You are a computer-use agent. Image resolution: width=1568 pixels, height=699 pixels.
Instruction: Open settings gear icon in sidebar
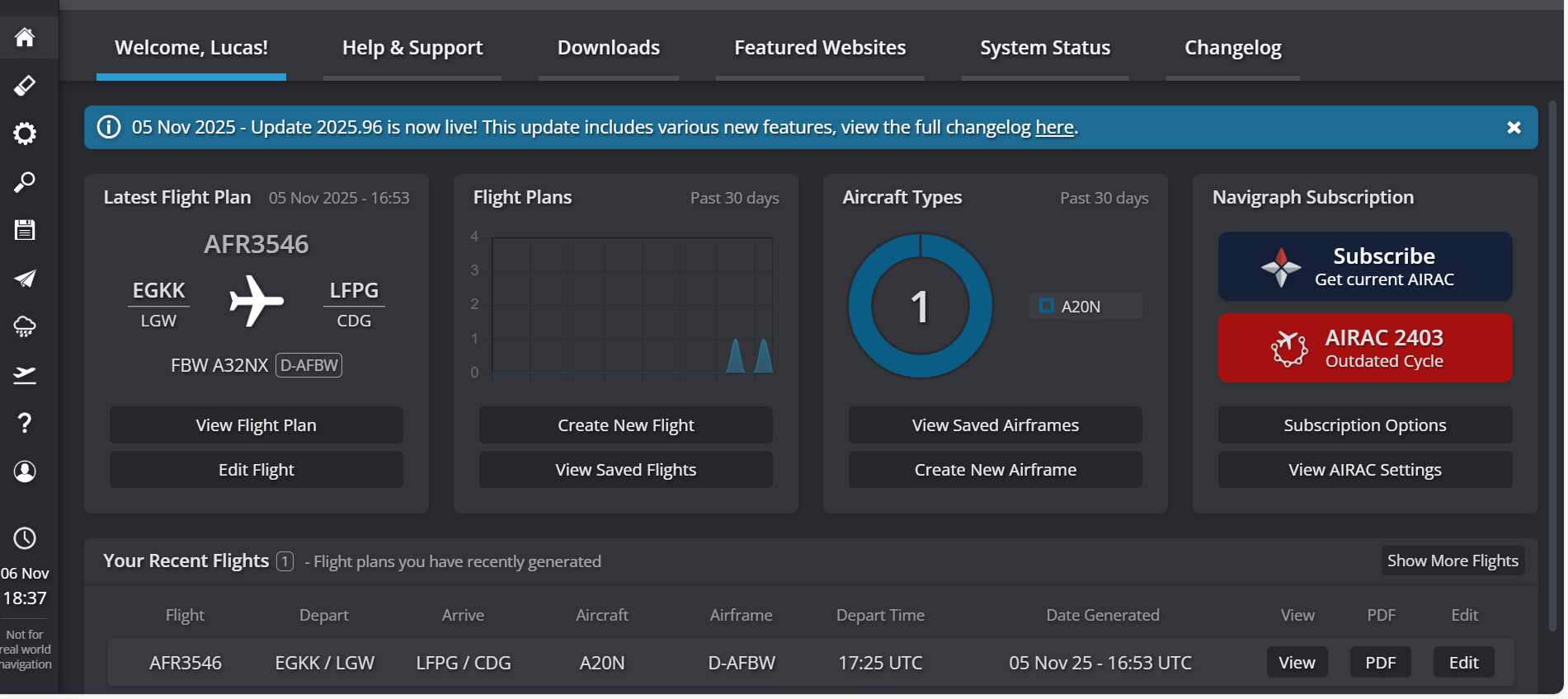tap(25, 134)
